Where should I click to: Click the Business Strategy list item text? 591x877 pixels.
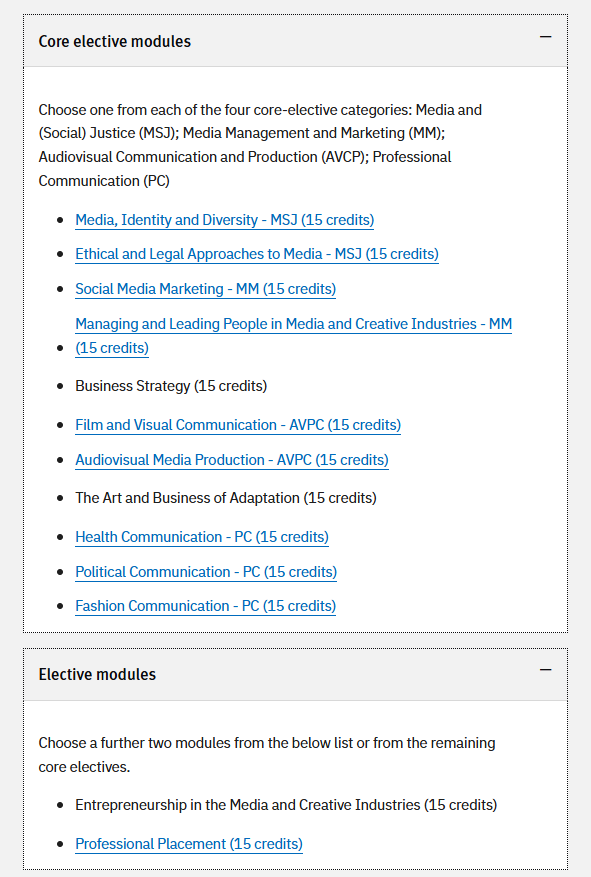coord(171,386)
